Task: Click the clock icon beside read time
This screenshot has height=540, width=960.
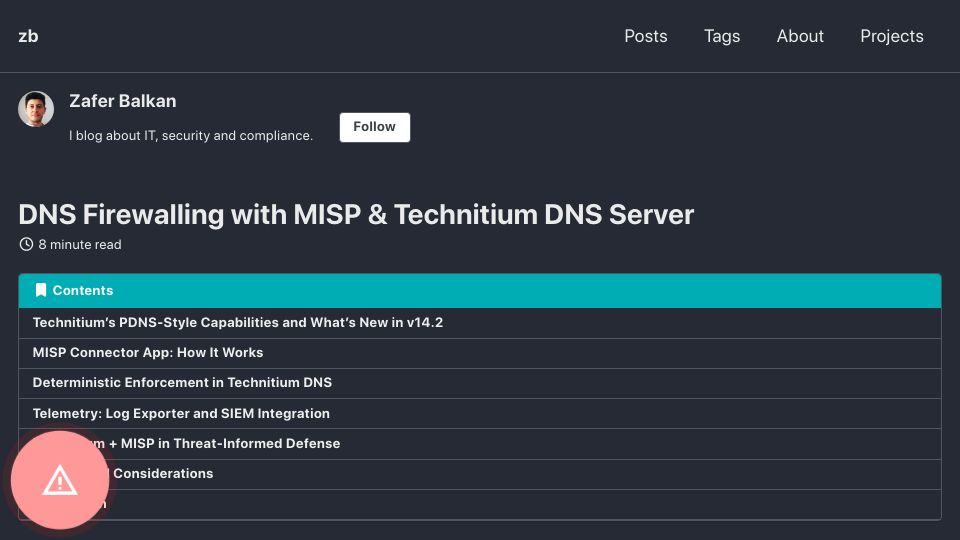Action: (26, 244)
